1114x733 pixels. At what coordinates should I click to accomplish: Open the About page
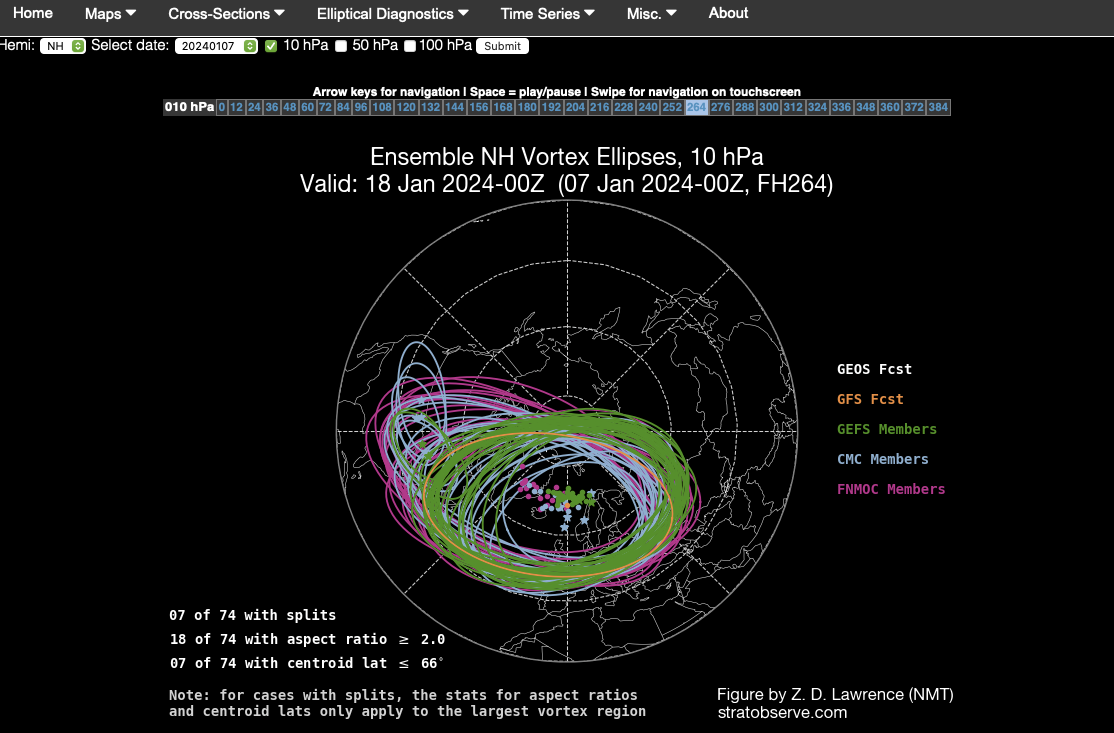click(x=728, y=13)
